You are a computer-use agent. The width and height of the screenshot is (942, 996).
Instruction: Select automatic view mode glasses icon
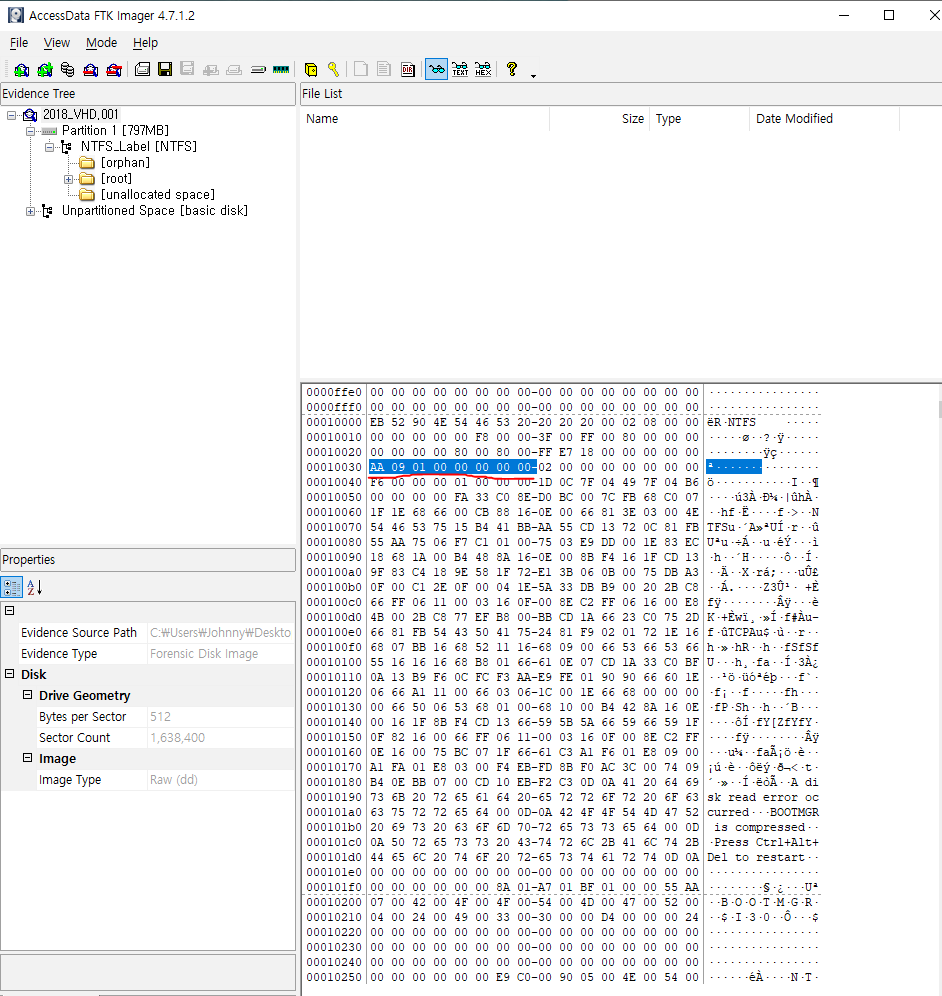click(x=436, y=69)
